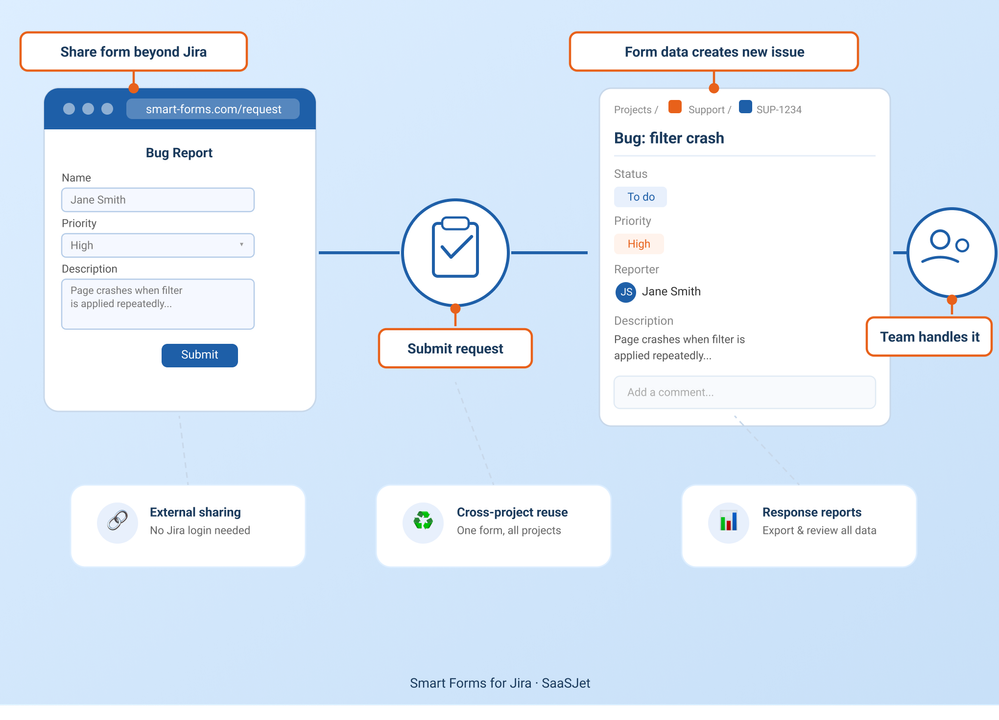Click the Description textarea about page crashes
Image resolution: width=999 pixels, height=720 pixels.
point(157,303)
